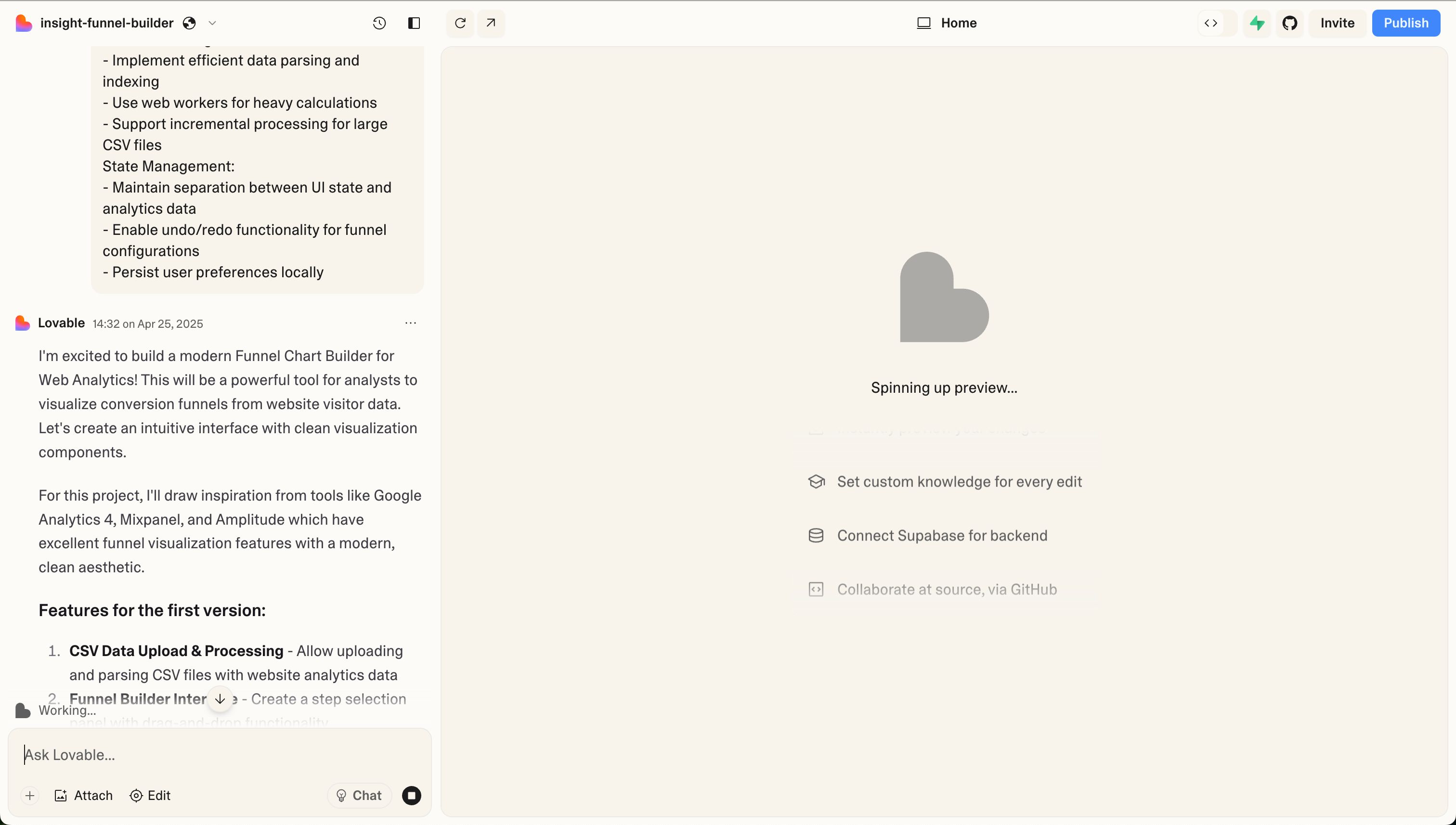The height and width of the screenshot is (825, 1456).
Task: Click 'Connect Supabase for backend' tip
Action: click(942, 535)
